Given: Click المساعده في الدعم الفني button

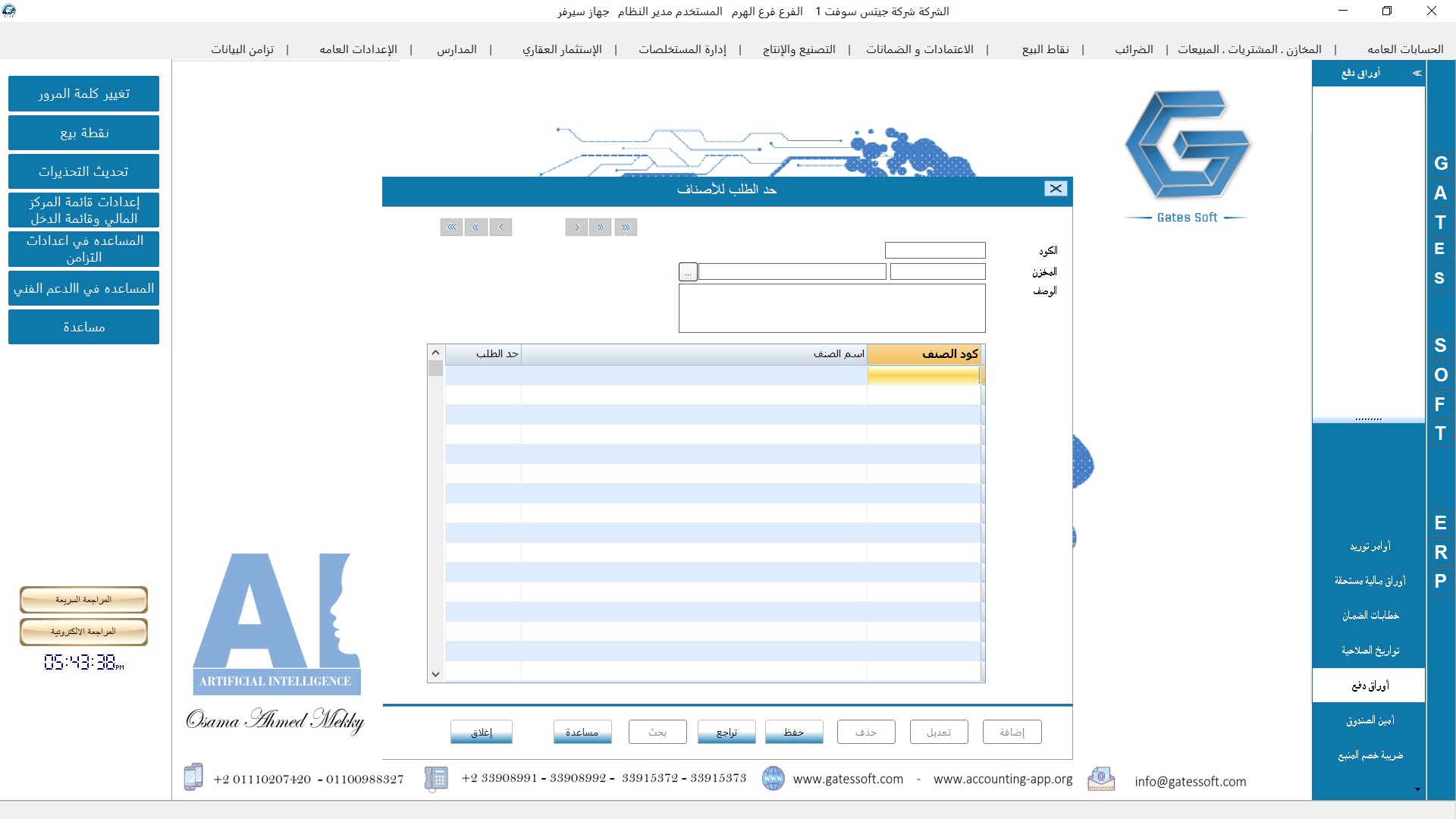Looking at the screenshot, I should point(83,288).
